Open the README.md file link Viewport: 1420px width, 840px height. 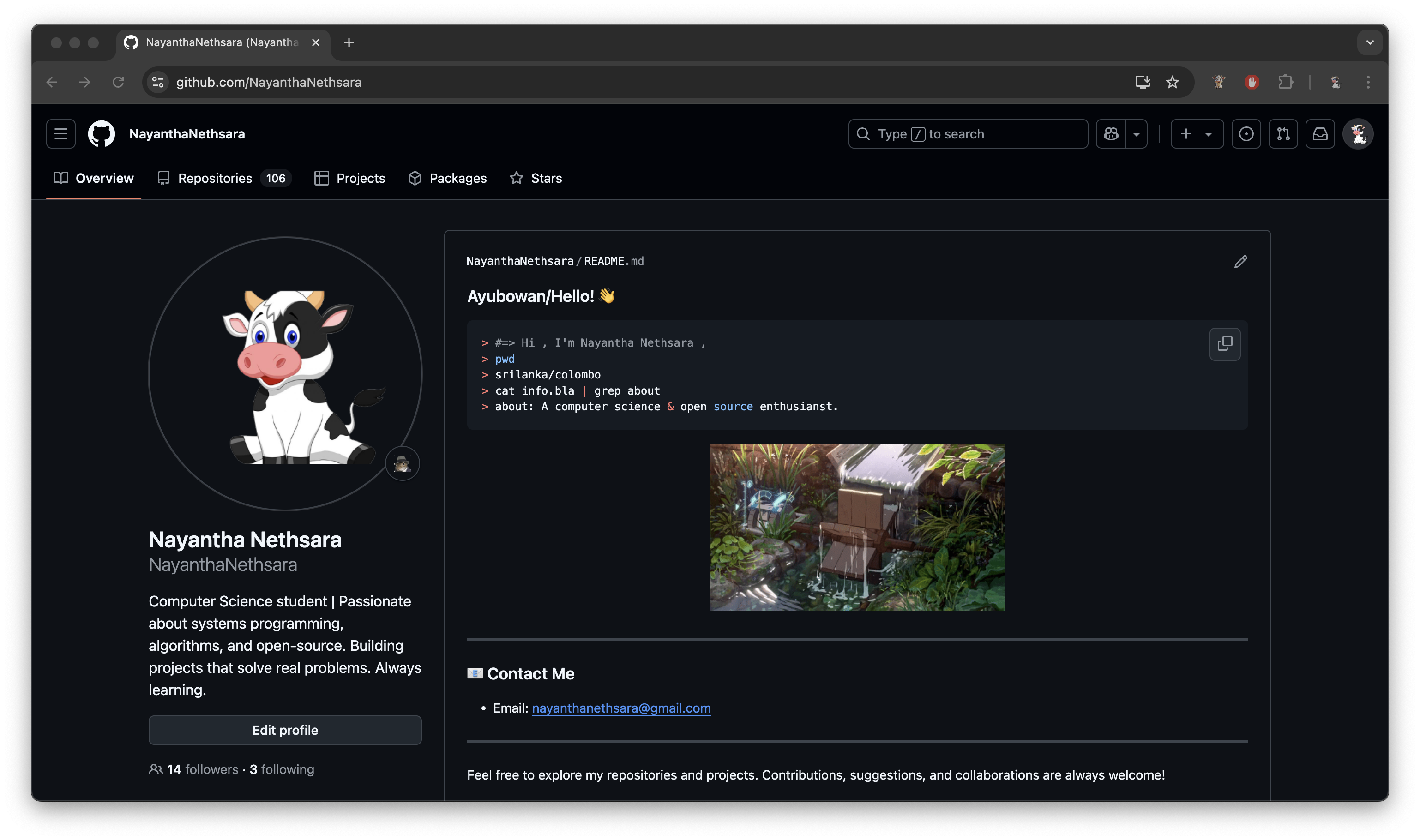pos(614,261)
